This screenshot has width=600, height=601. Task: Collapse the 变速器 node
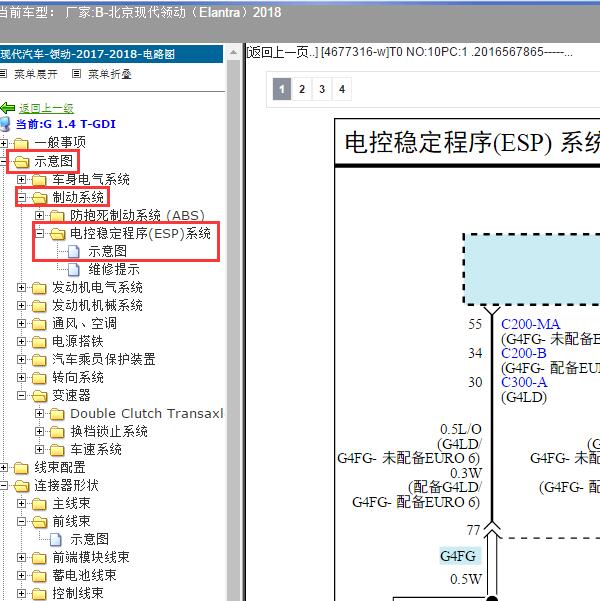pos(21,395)
